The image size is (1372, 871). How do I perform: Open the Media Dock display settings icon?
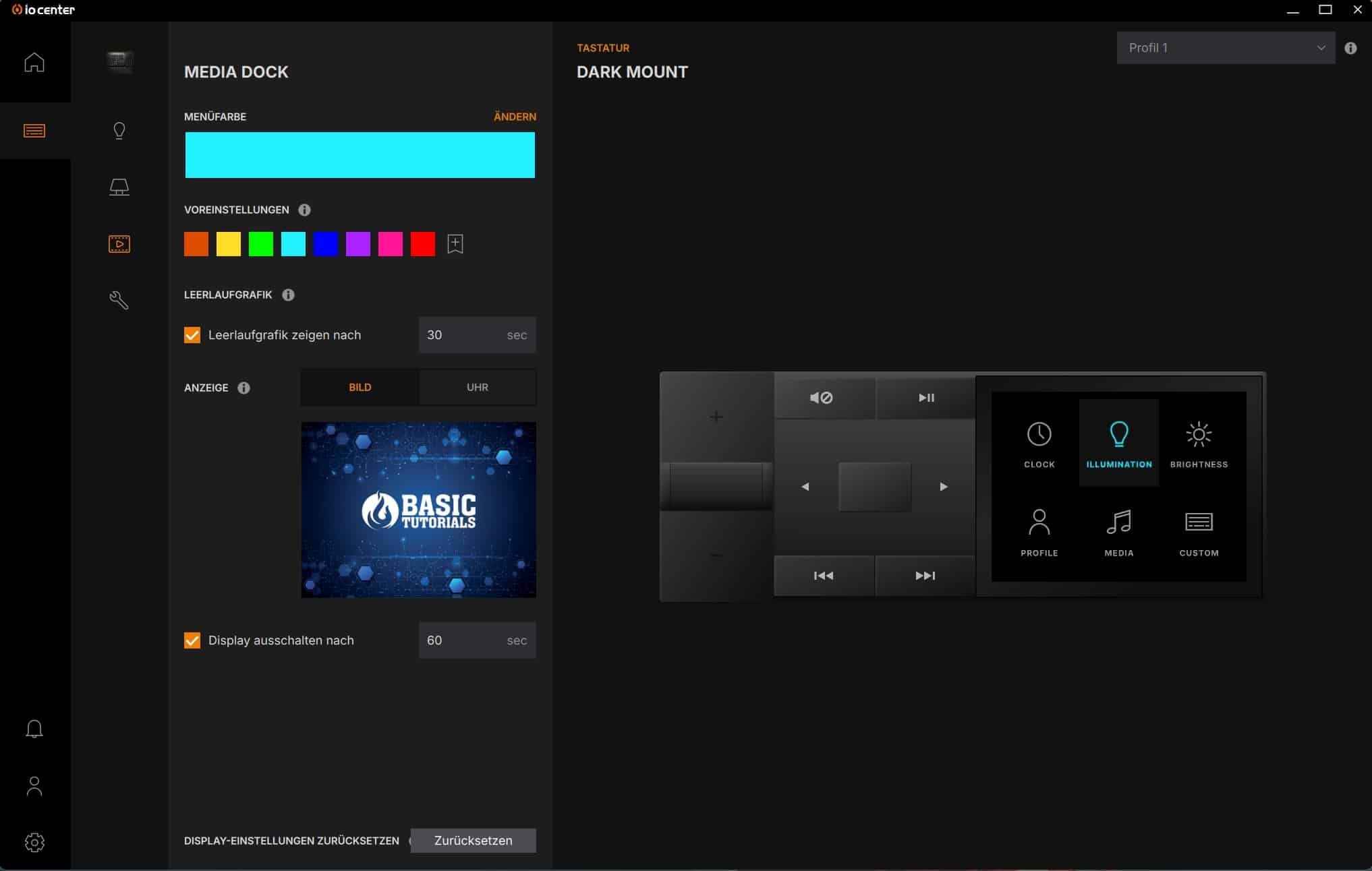[119, 244]
